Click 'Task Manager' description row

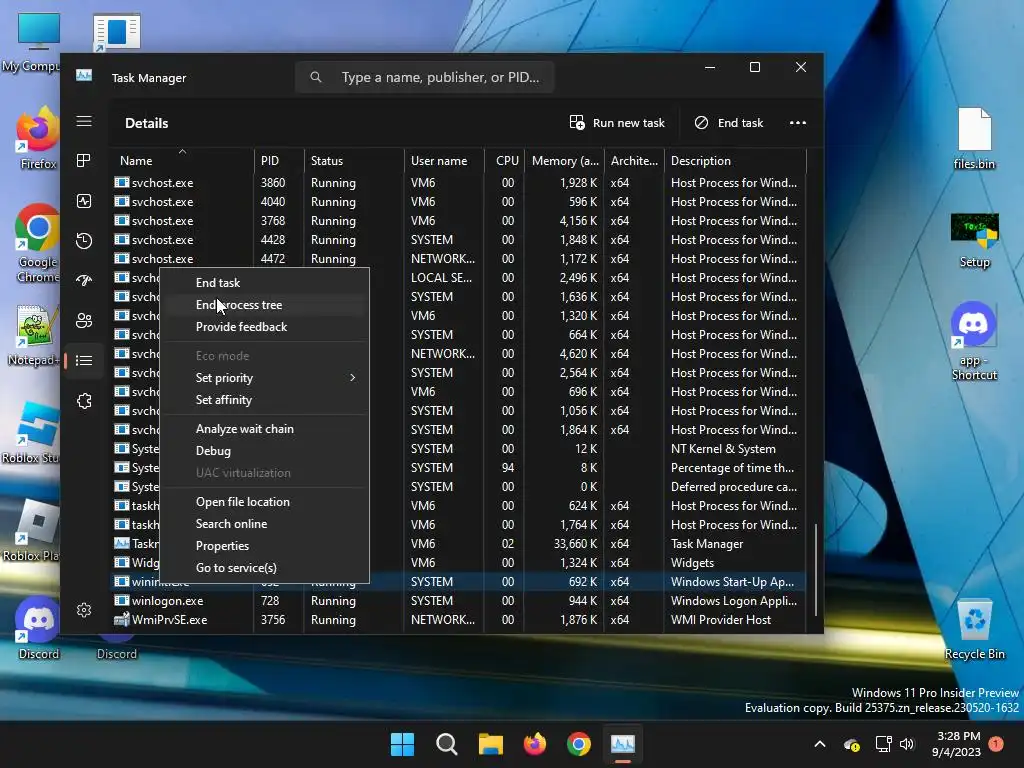[707, 544]
